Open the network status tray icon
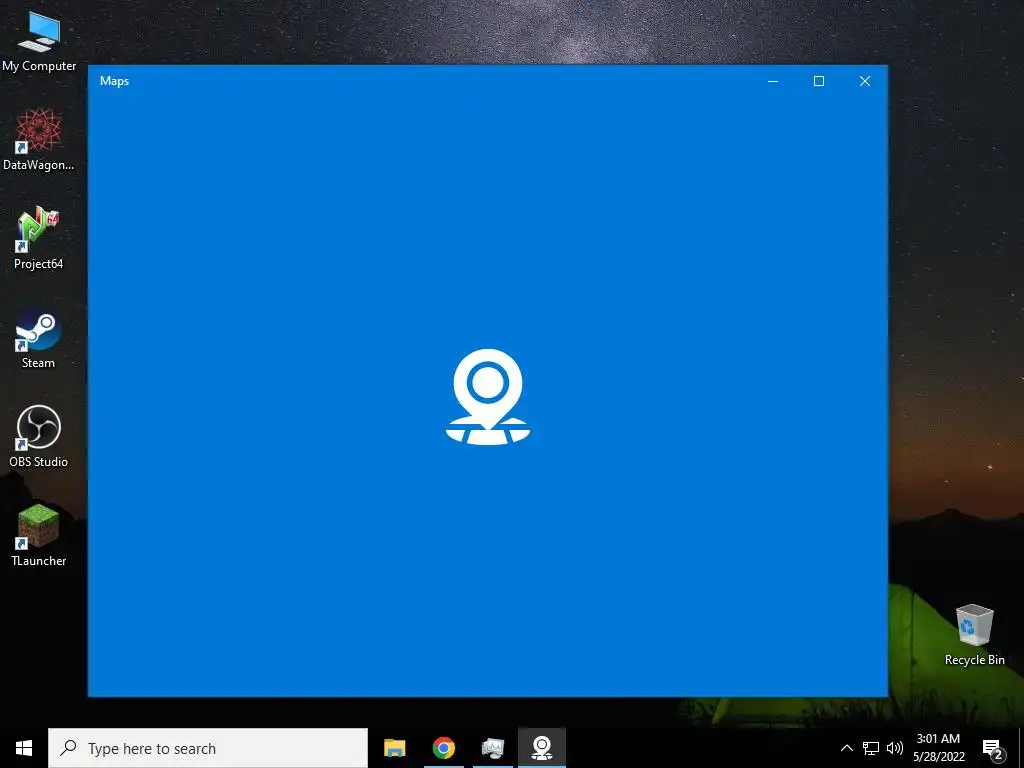The height and width of the screenshot is (768, 1024). 871,748
